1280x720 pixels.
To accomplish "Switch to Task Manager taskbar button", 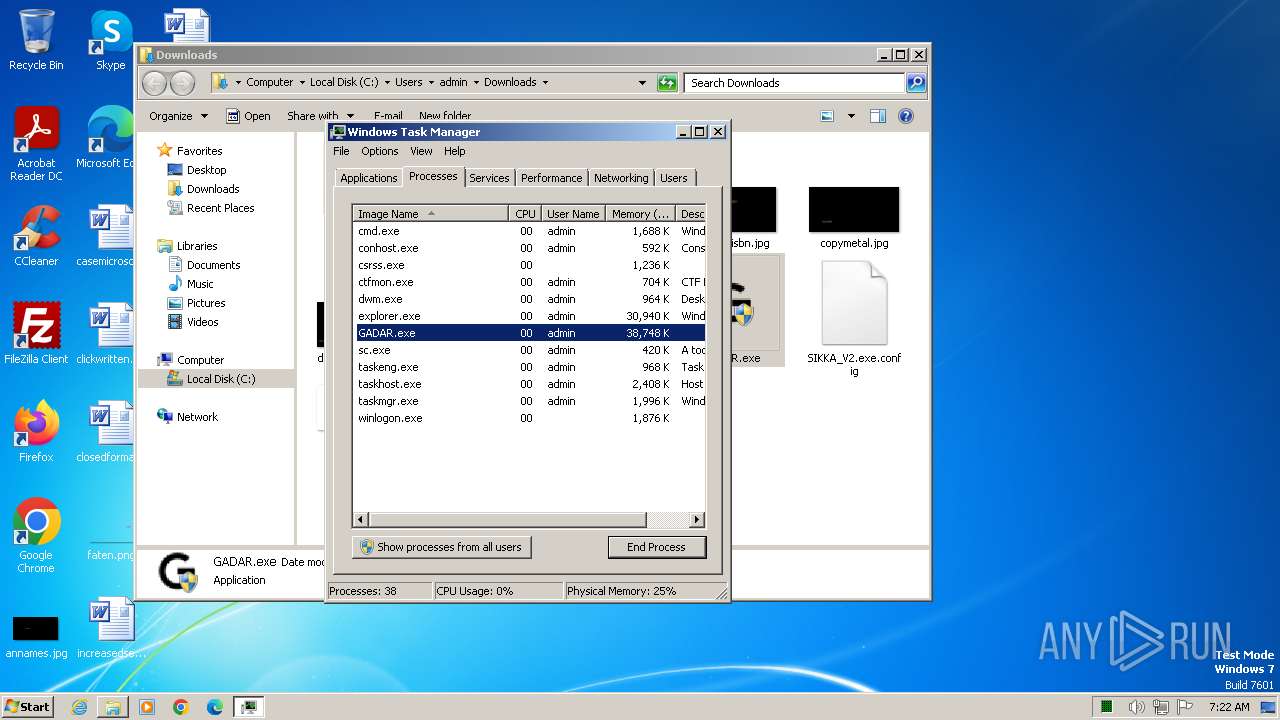I will pos(249,707).
